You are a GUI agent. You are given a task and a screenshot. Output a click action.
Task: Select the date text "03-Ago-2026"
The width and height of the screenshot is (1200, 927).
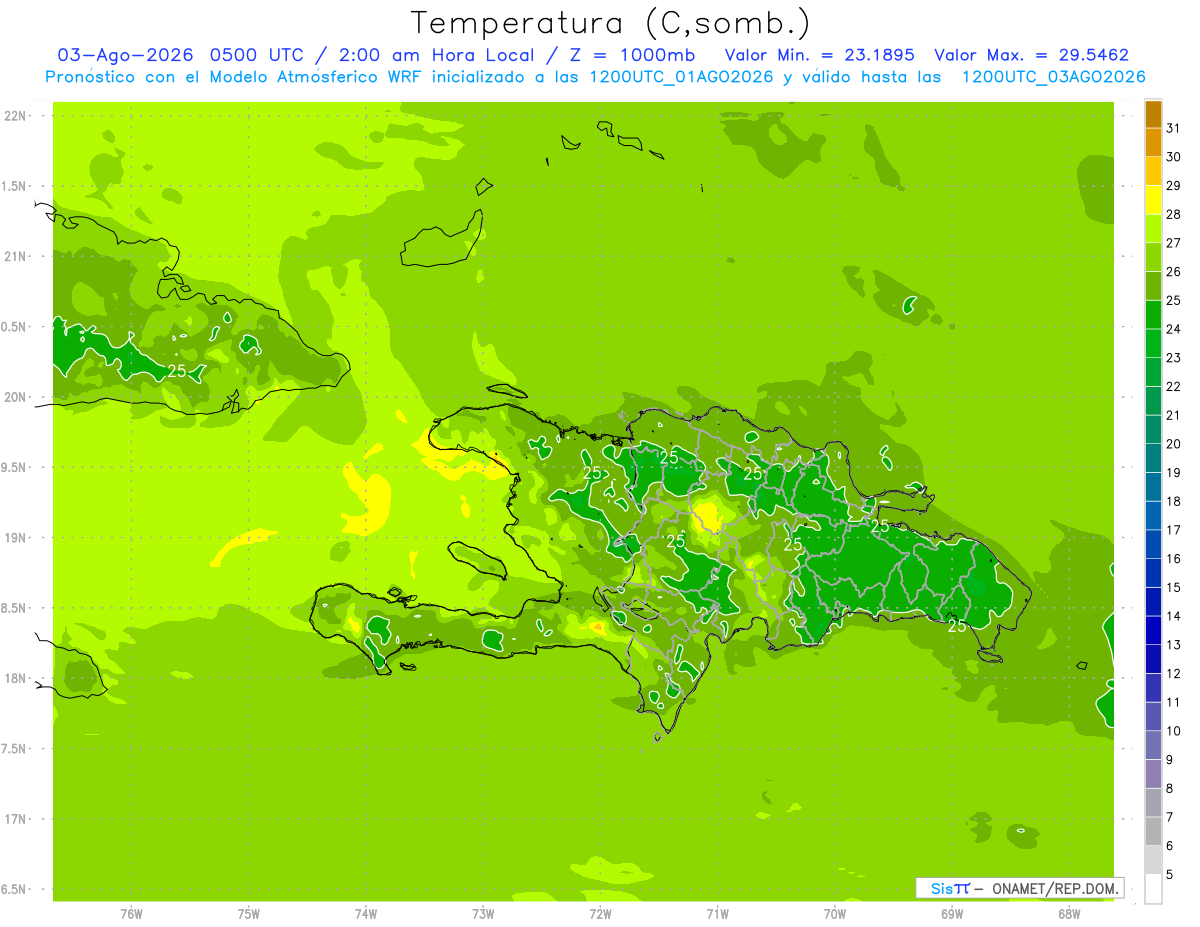(x=124, y=55)
